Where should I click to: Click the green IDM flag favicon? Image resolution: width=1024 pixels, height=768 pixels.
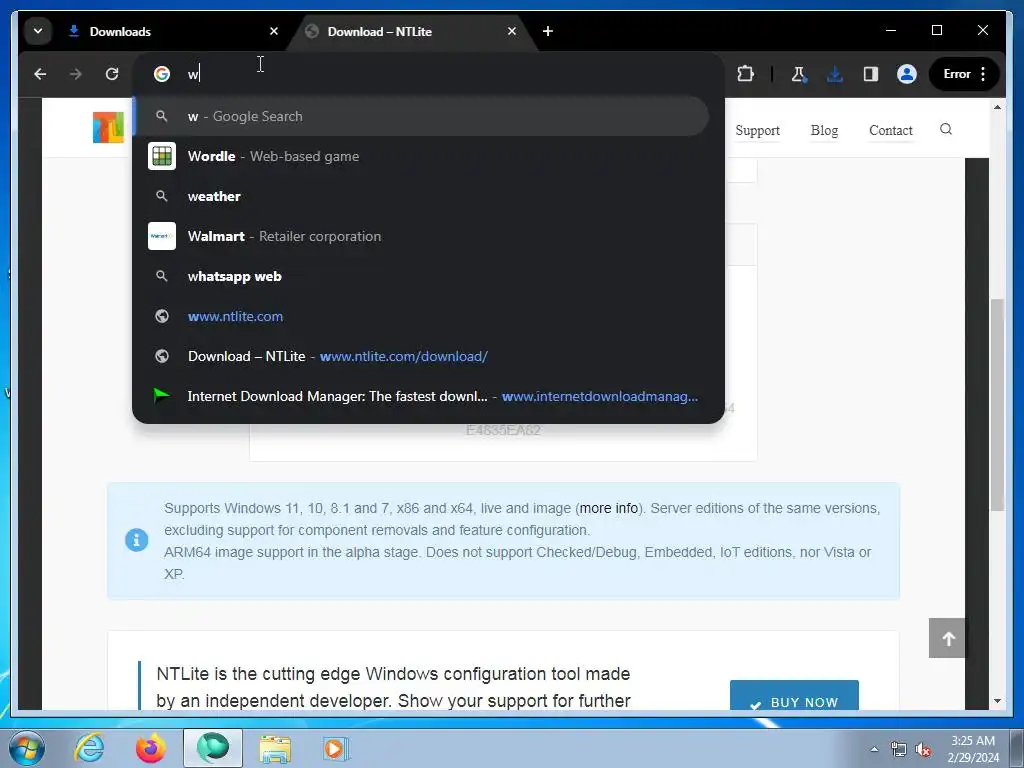(161, 396)
